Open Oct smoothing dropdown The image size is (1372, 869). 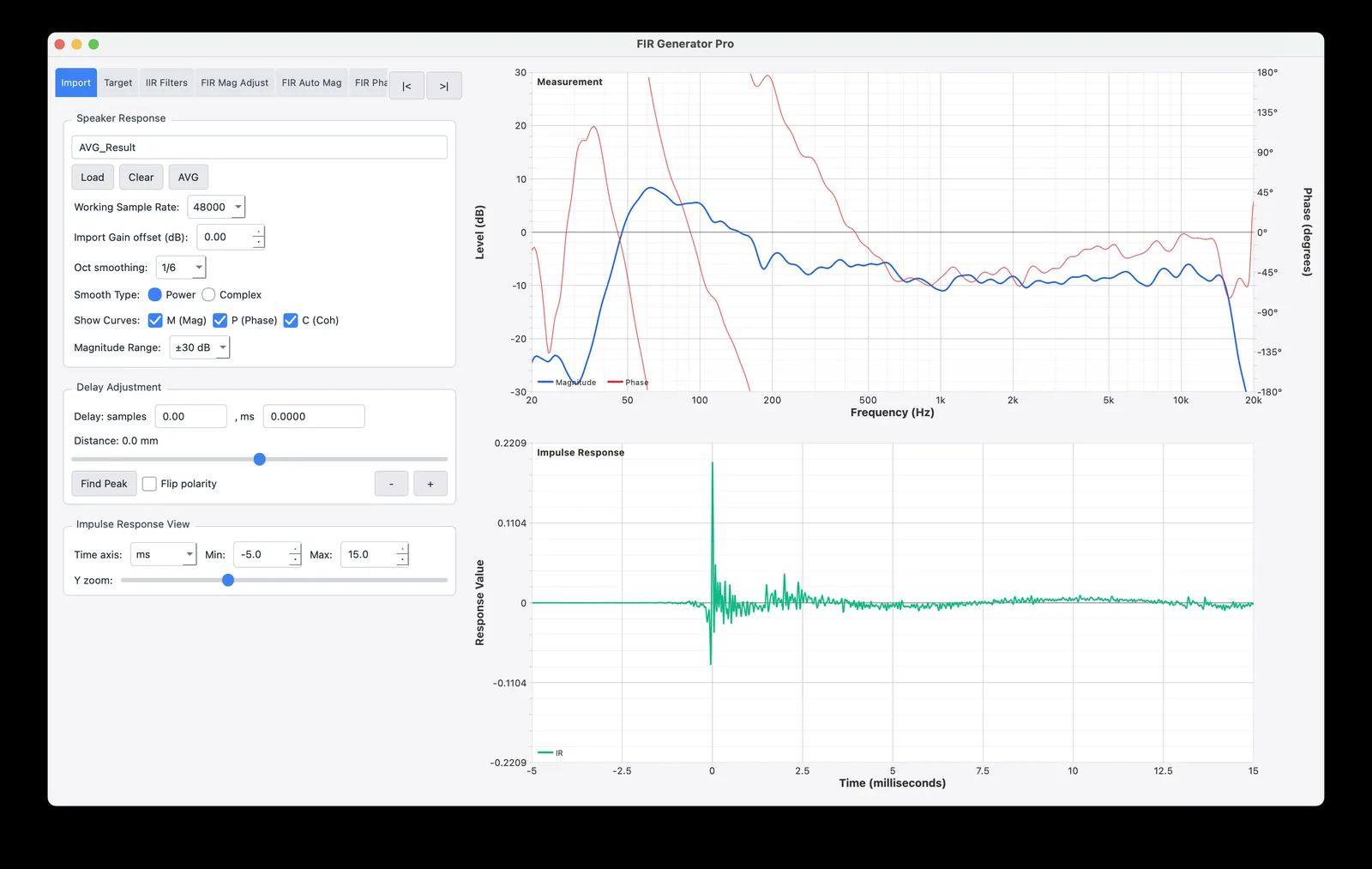[x=181, y=268]
